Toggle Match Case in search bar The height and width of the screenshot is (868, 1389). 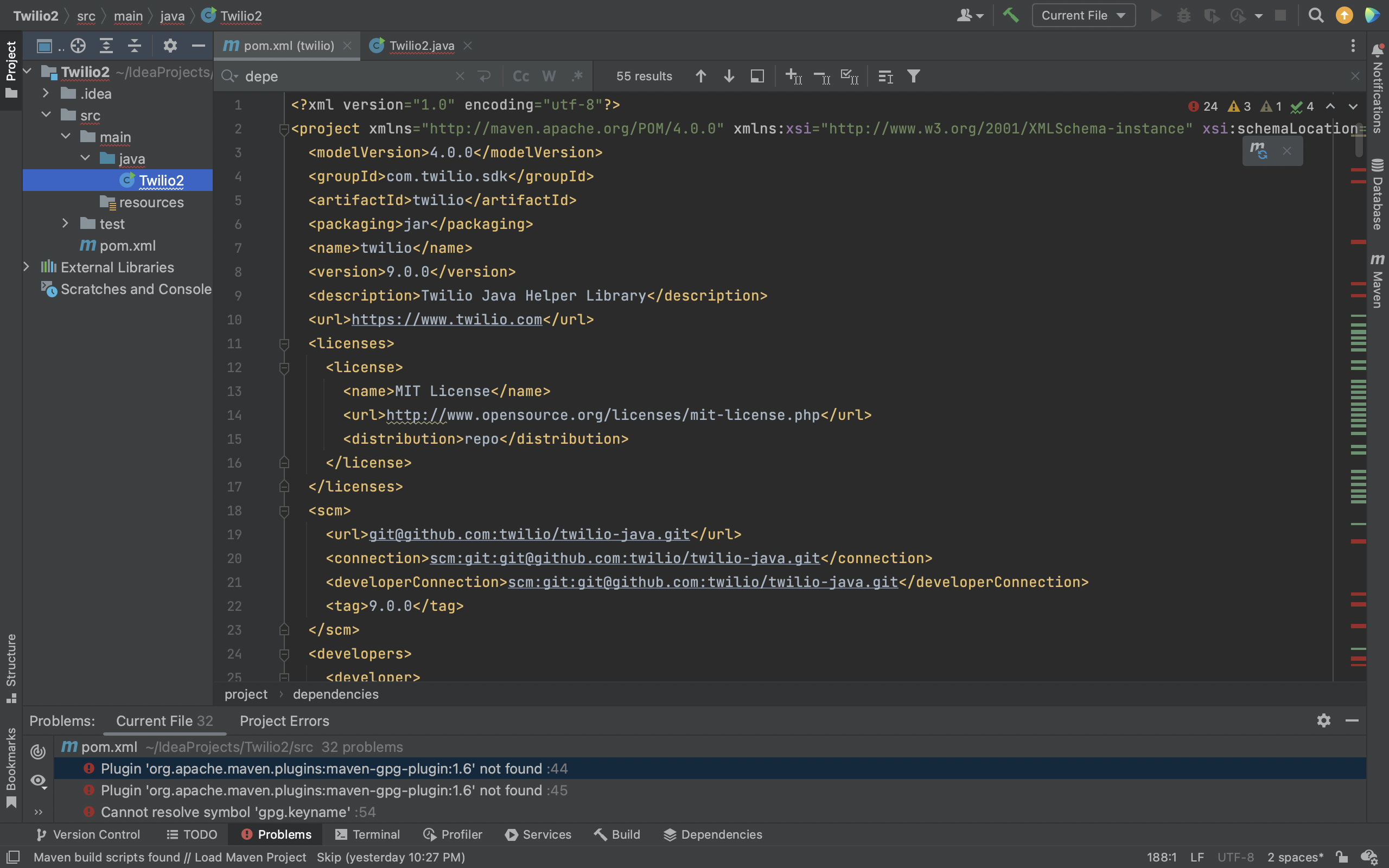click(x=520, y=76)
